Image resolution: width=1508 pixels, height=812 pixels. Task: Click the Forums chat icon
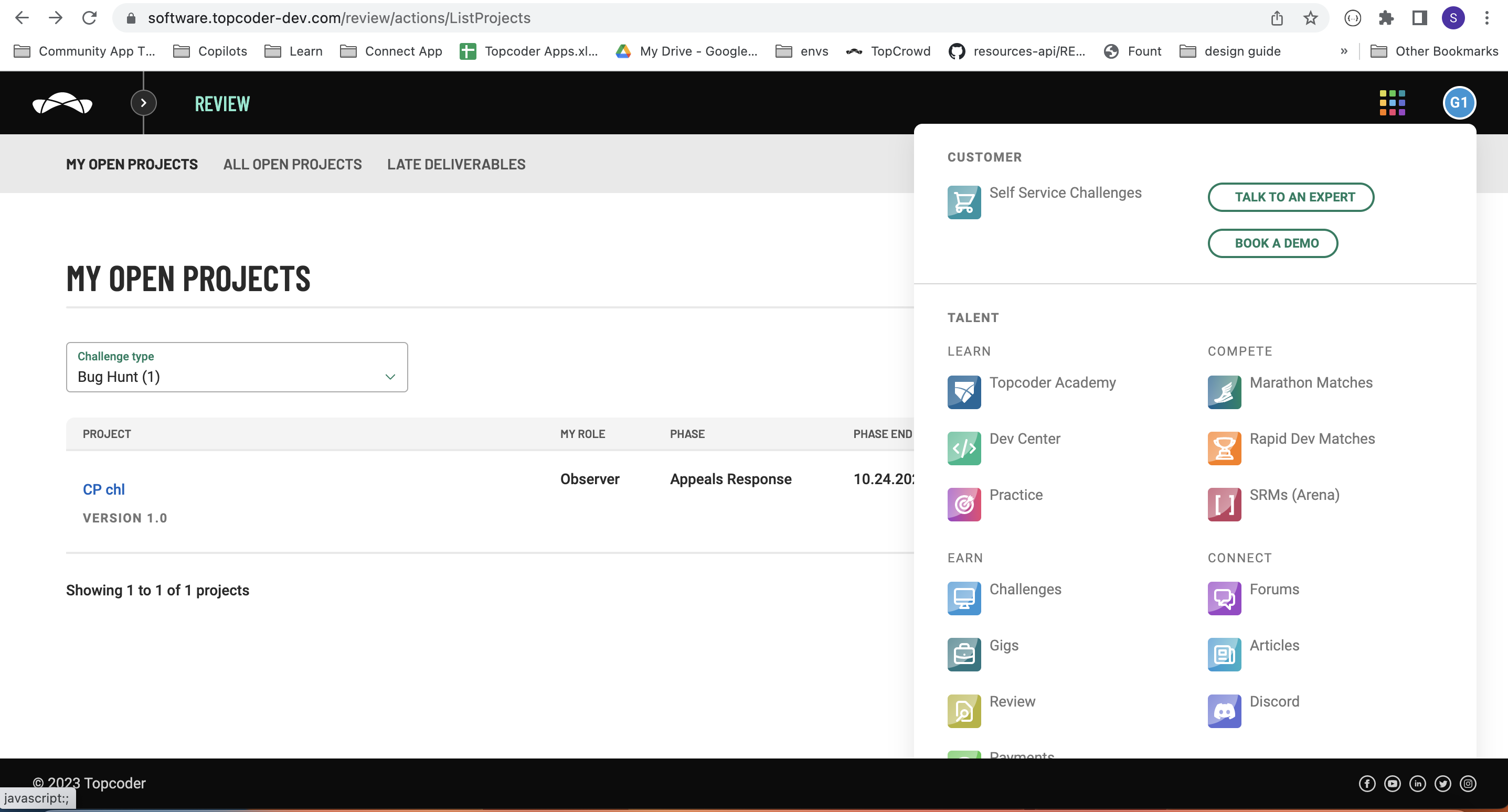coord(1224,599)
